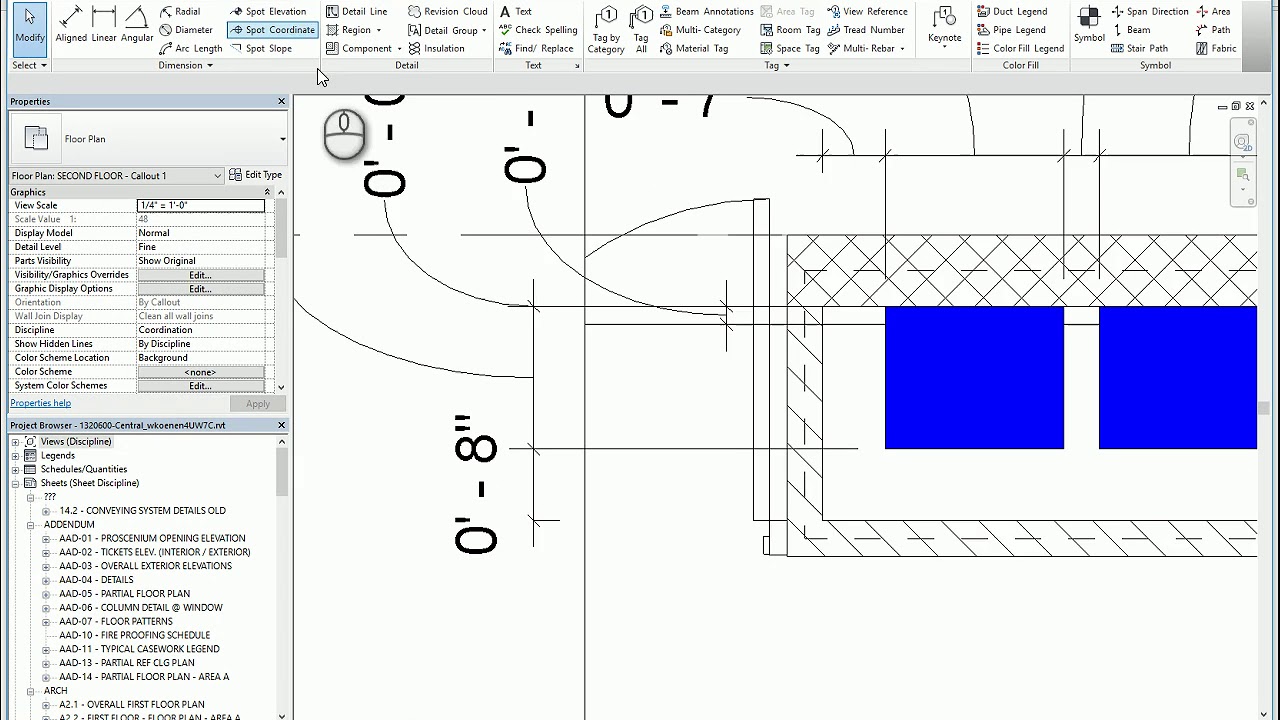This screenshot has height=720, width=1280.
Task: Launch the Tag All tool
Action: [641, 29]
